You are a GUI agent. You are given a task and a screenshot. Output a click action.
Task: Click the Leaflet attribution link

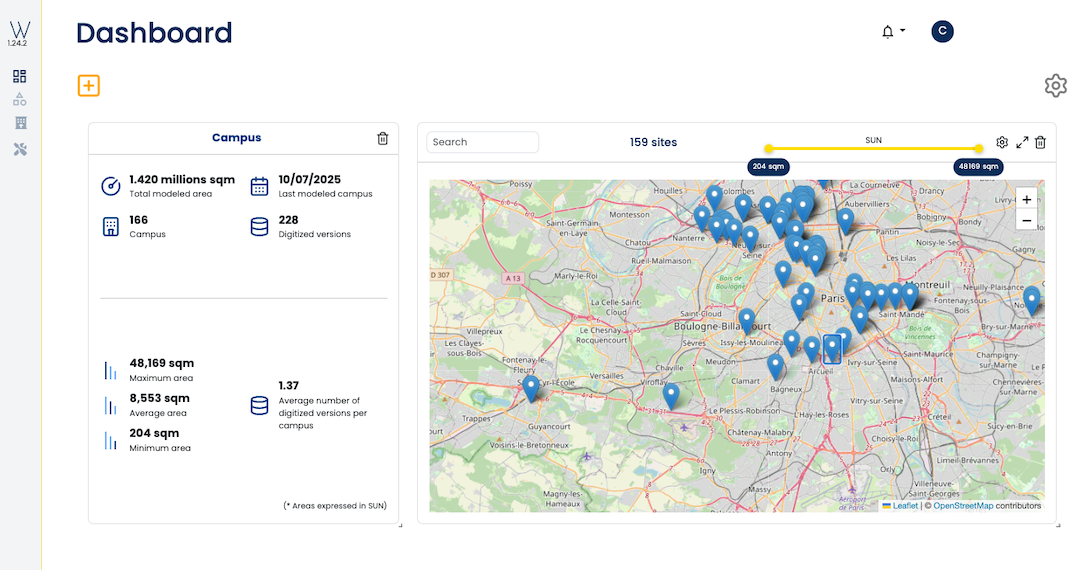[904, 506]
